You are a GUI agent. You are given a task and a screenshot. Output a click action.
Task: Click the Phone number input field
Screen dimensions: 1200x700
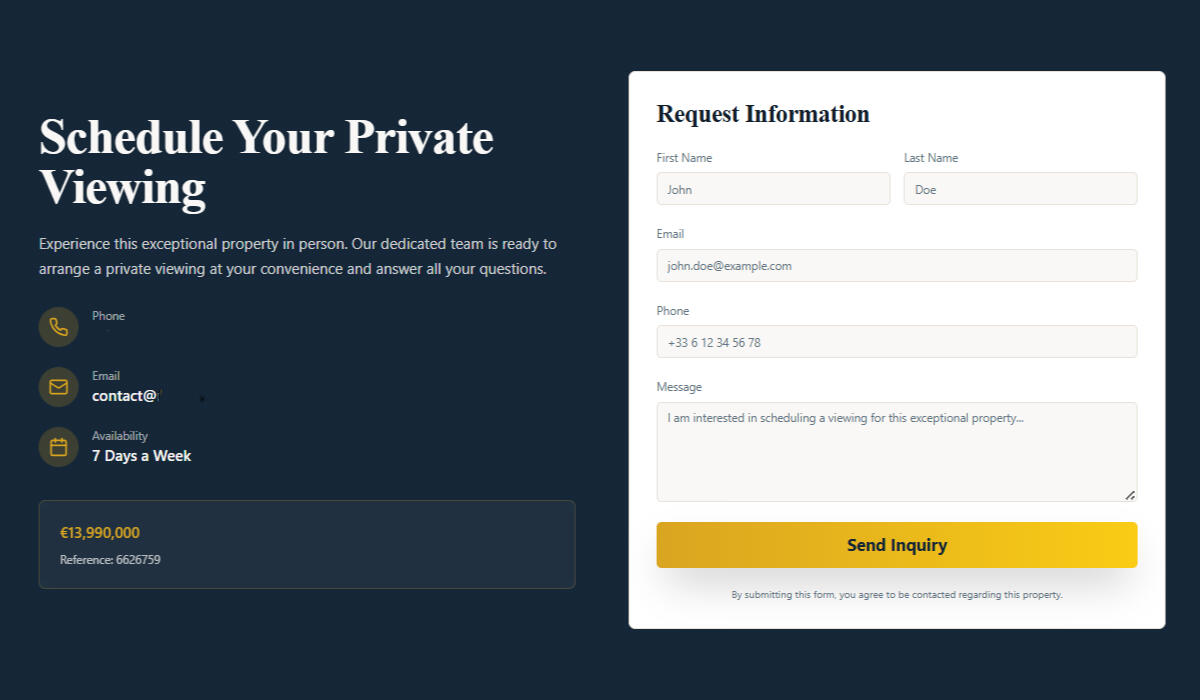pyautogui.click(x=896, y=342)
